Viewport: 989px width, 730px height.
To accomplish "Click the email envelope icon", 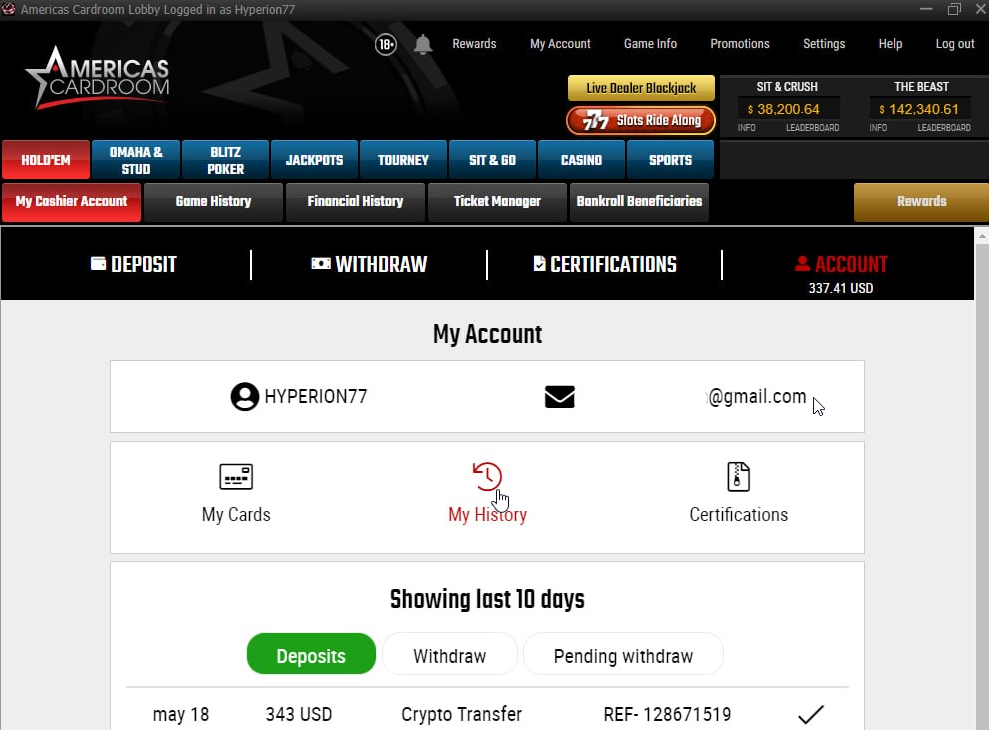I will click(x=559, y=397).
